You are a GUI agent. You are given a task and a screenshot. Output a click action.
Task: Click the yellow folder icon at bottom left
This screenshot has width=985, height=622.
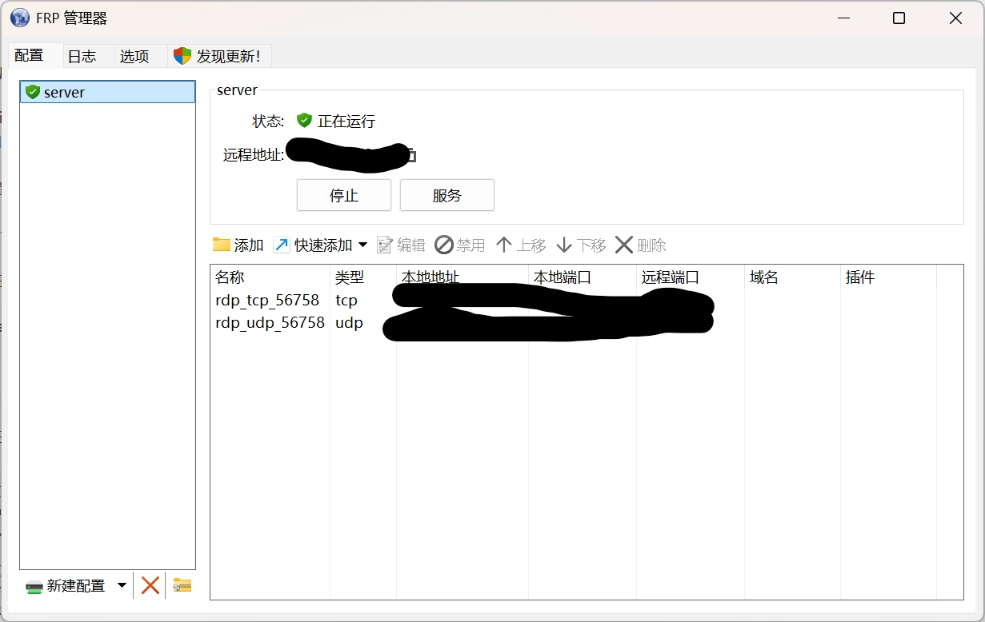point(182,585)
